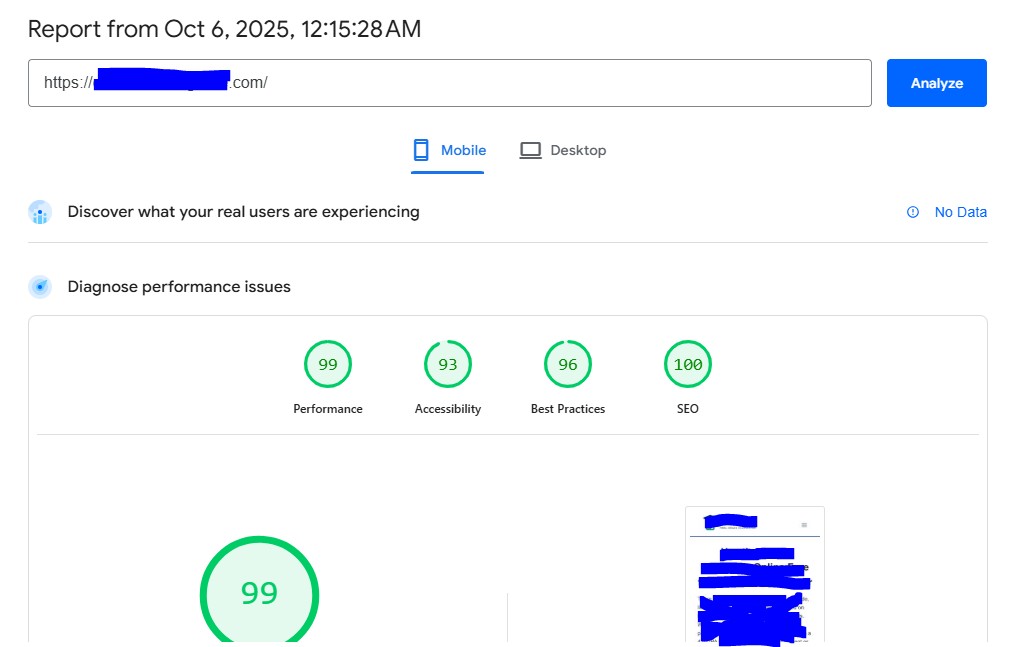1029x647 pixels.
Task: Select the Performance score gauge showing 99
Action: pyautogui.click(x=328, y=365)
